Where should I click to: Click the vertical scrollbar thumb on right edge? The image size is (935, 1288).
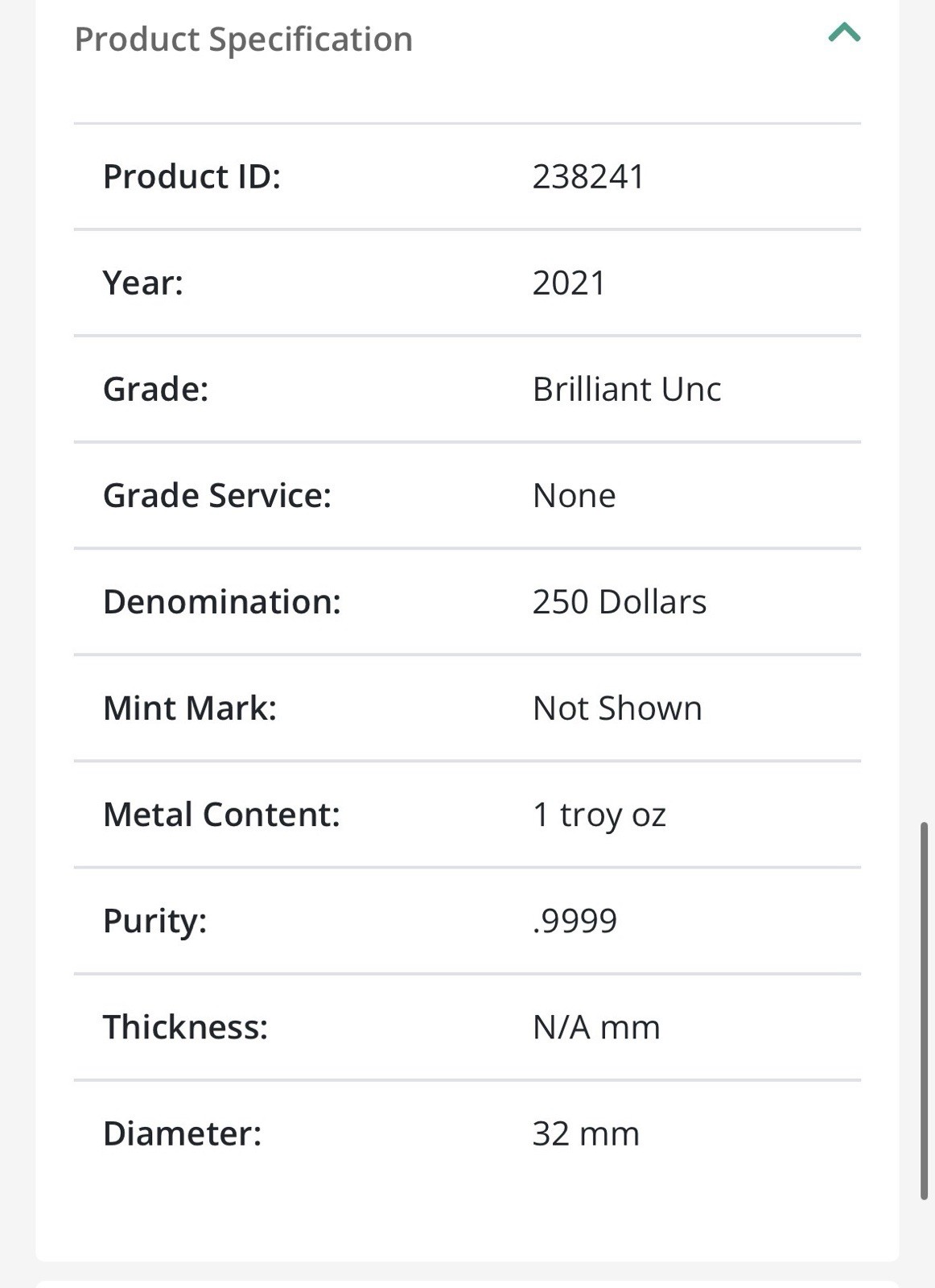pyautogui.click(x=925, y=1011)
